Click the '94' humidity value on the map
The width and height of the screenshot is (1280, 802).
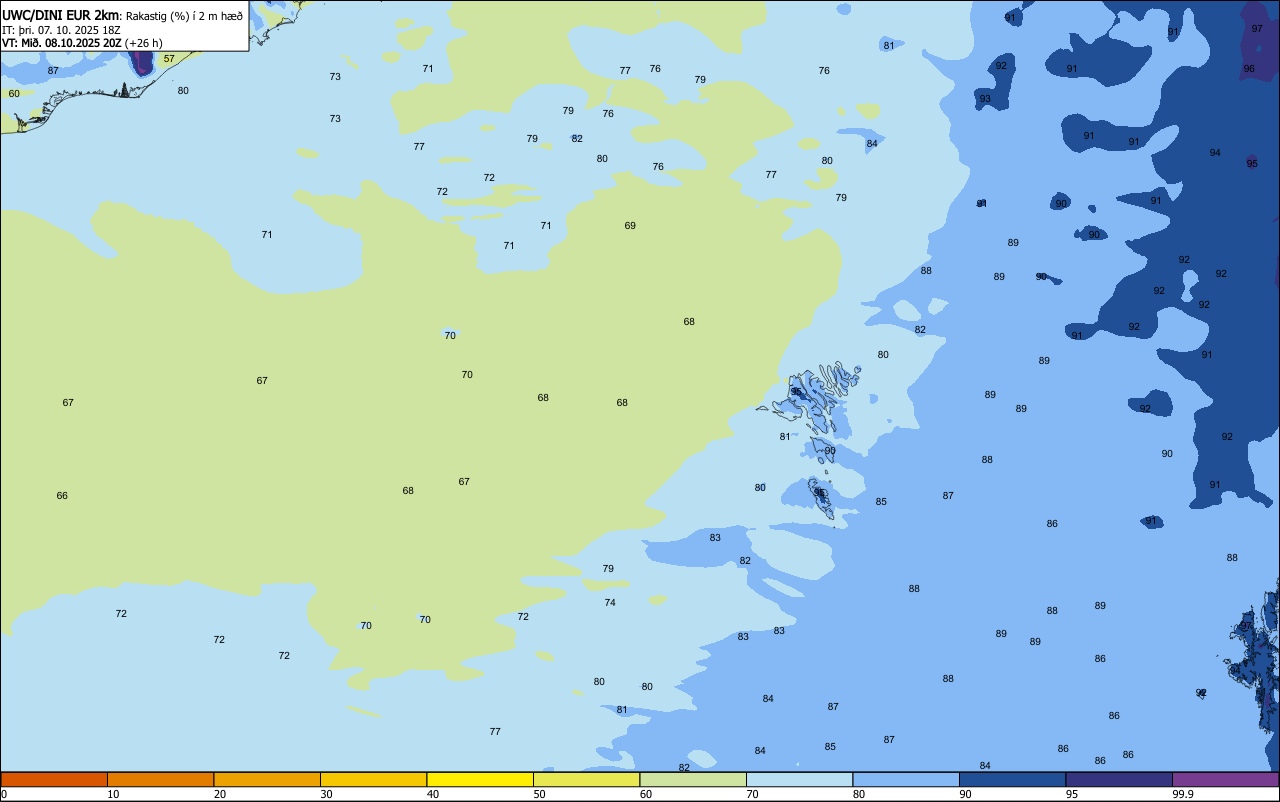(x=1215, y=153)
